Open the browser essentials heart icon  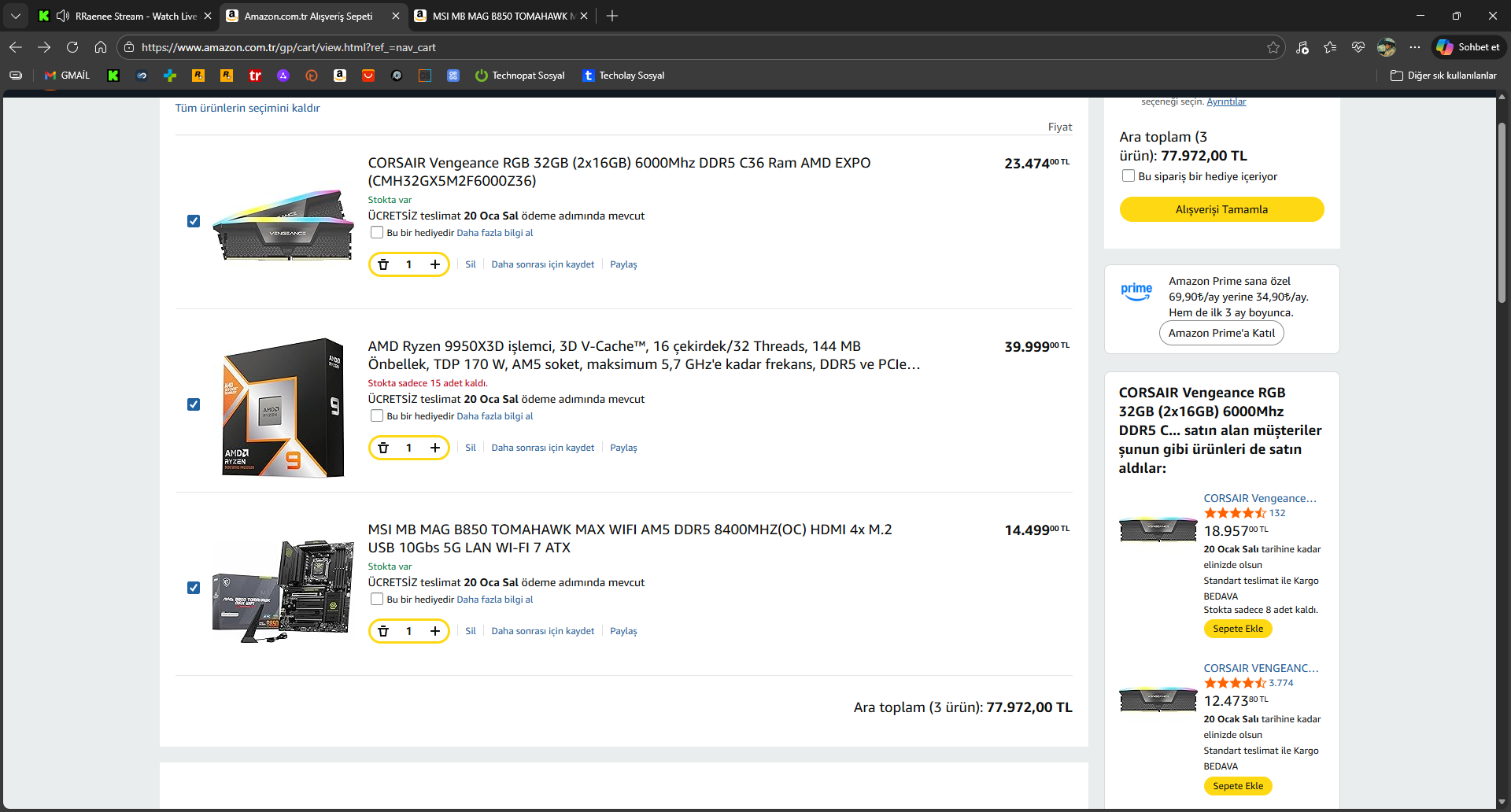pyautogui.click(x=1358, y=47)
